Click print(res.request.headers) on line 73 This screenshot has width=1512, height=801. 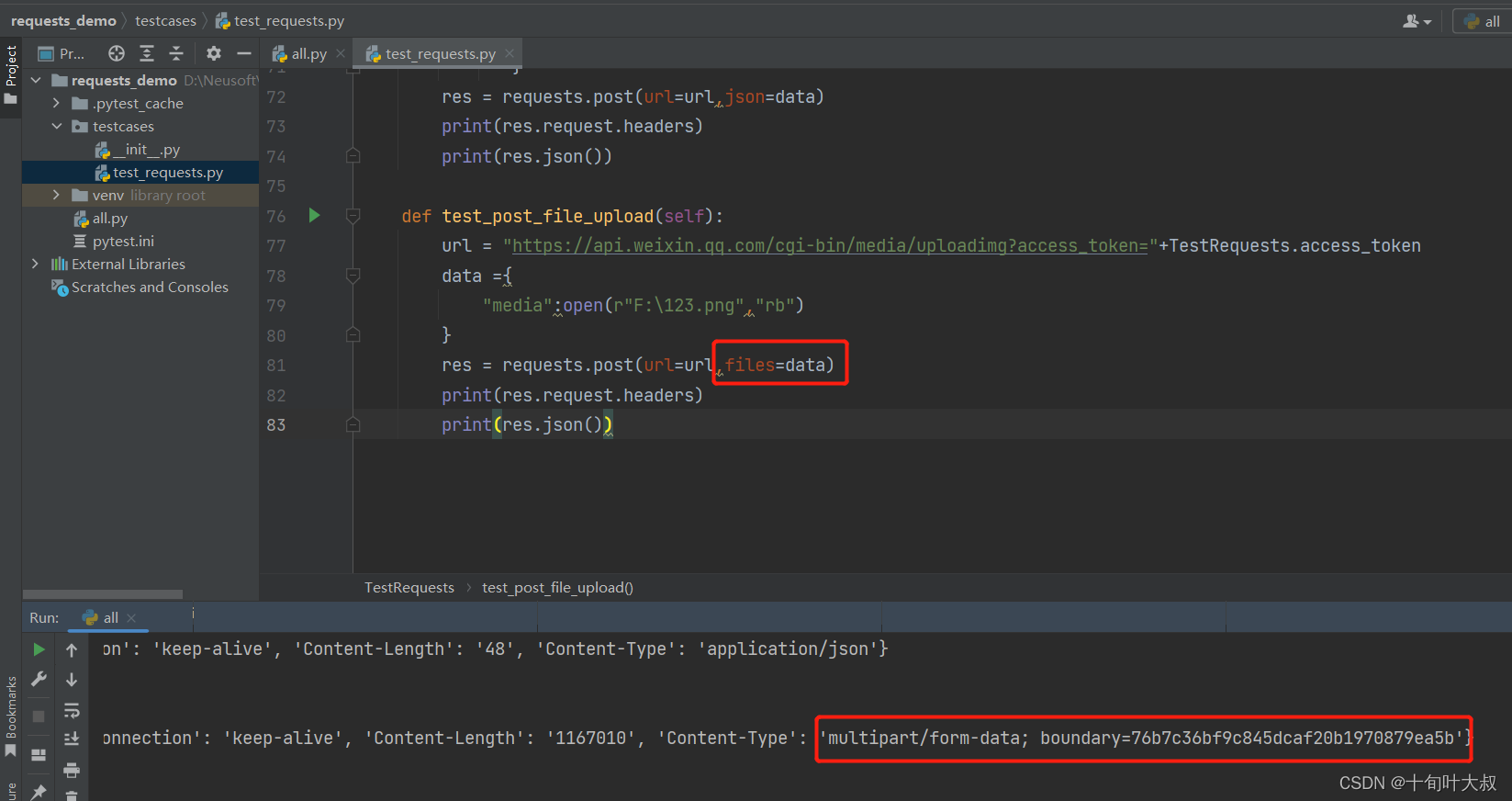(x=572, y=126)
